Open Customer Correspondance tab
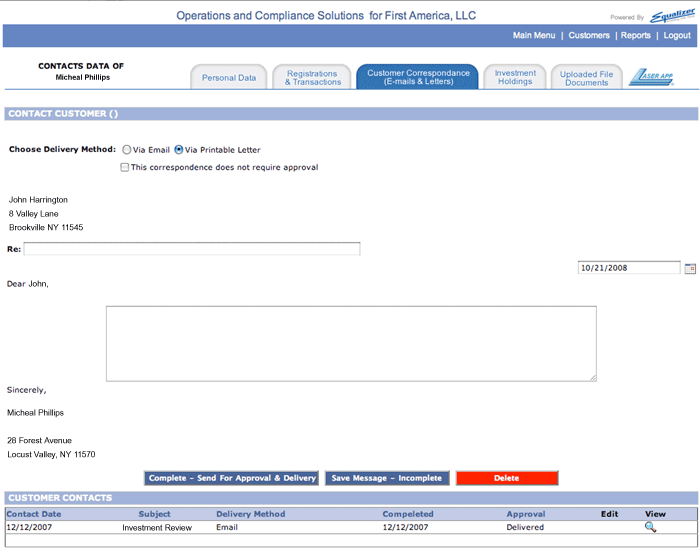 (418, 77)
